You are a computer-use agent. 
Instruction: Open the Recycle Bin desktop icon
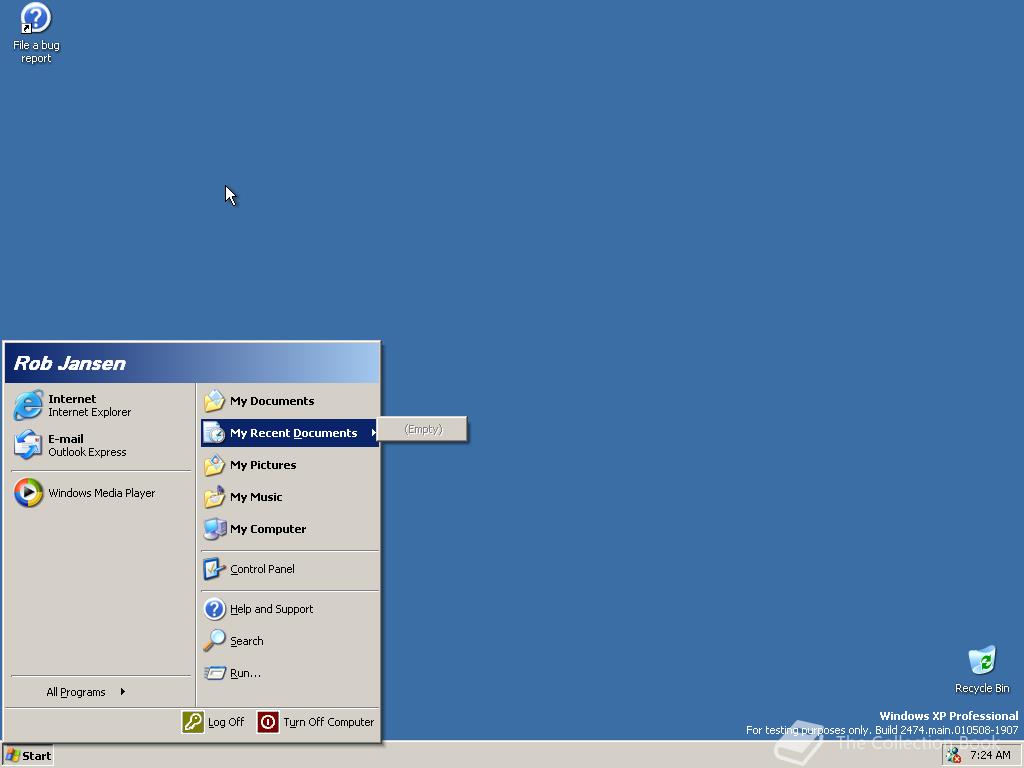pyautogui.click(x=982, y=669)
